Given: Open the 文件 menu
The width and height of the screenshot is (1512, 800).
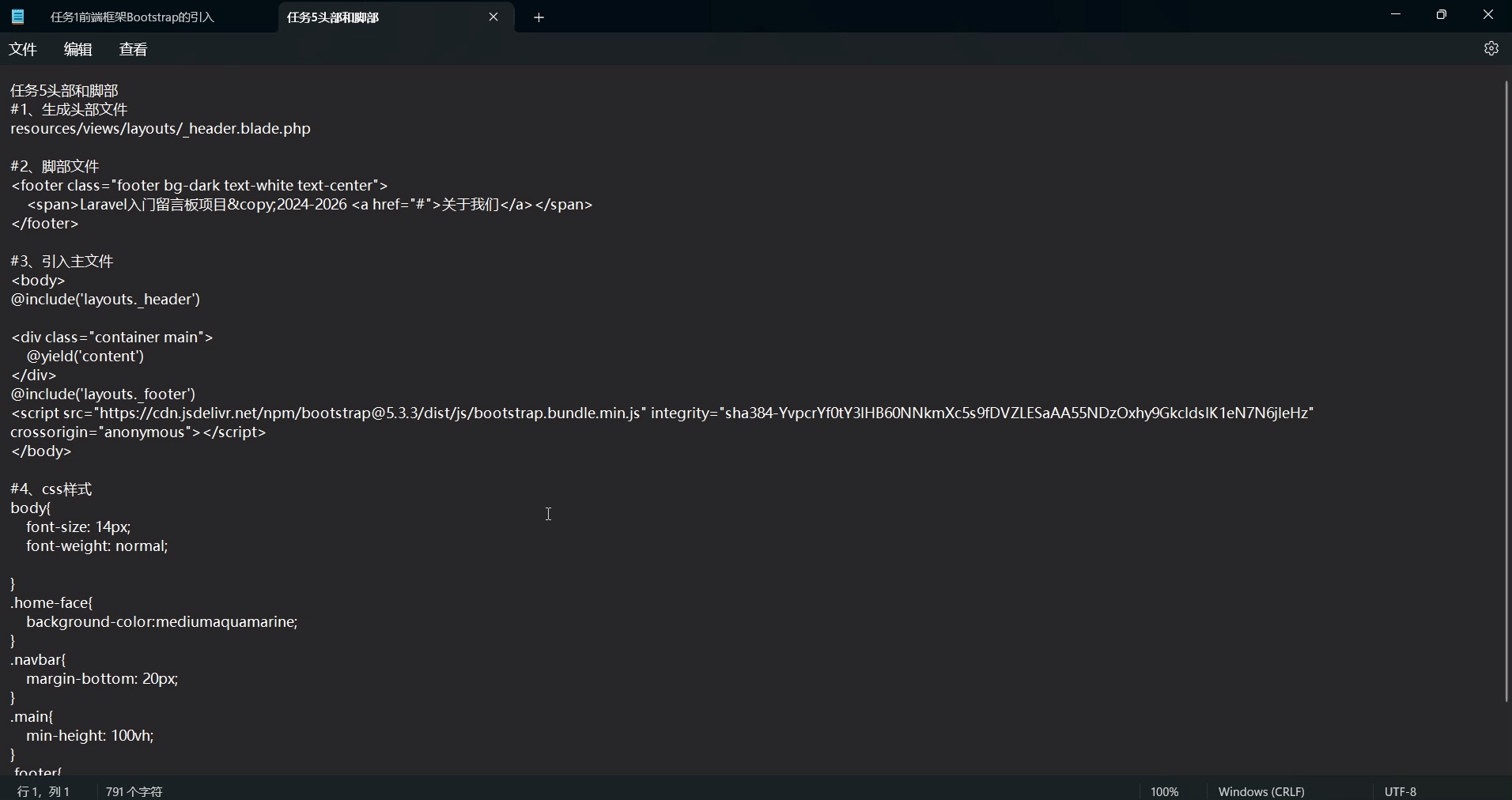Looking at the screenshot, I should click(23, 48).
